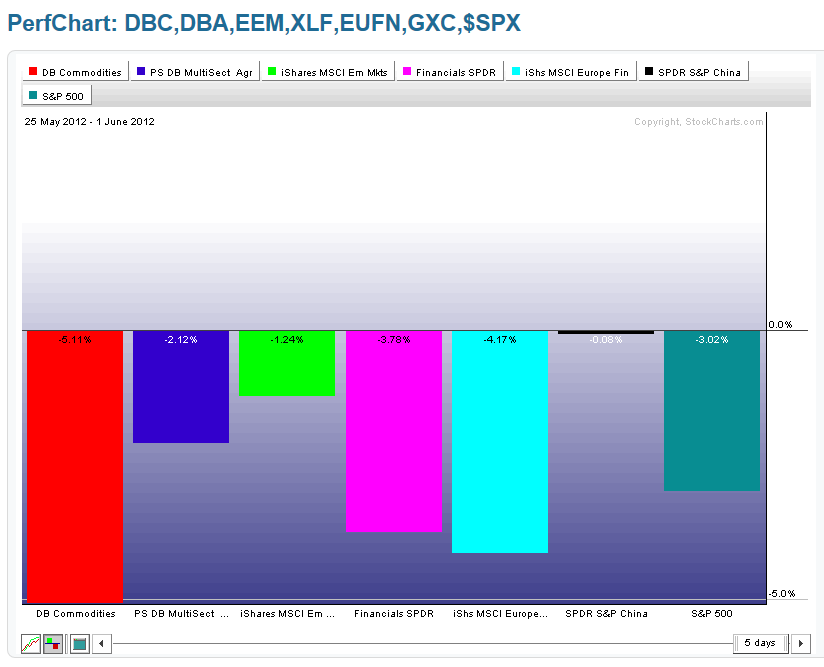This screenshot has width=824, height=667.
Task: Click the -5.0% axis label
Action: pos(782,593)
